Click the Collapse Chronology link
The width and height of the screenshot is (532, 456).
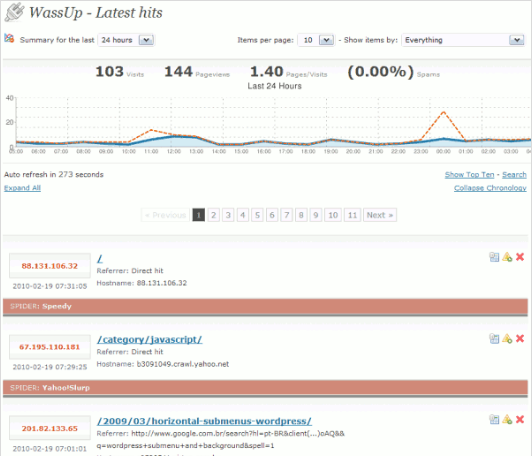tap(490, 188)
